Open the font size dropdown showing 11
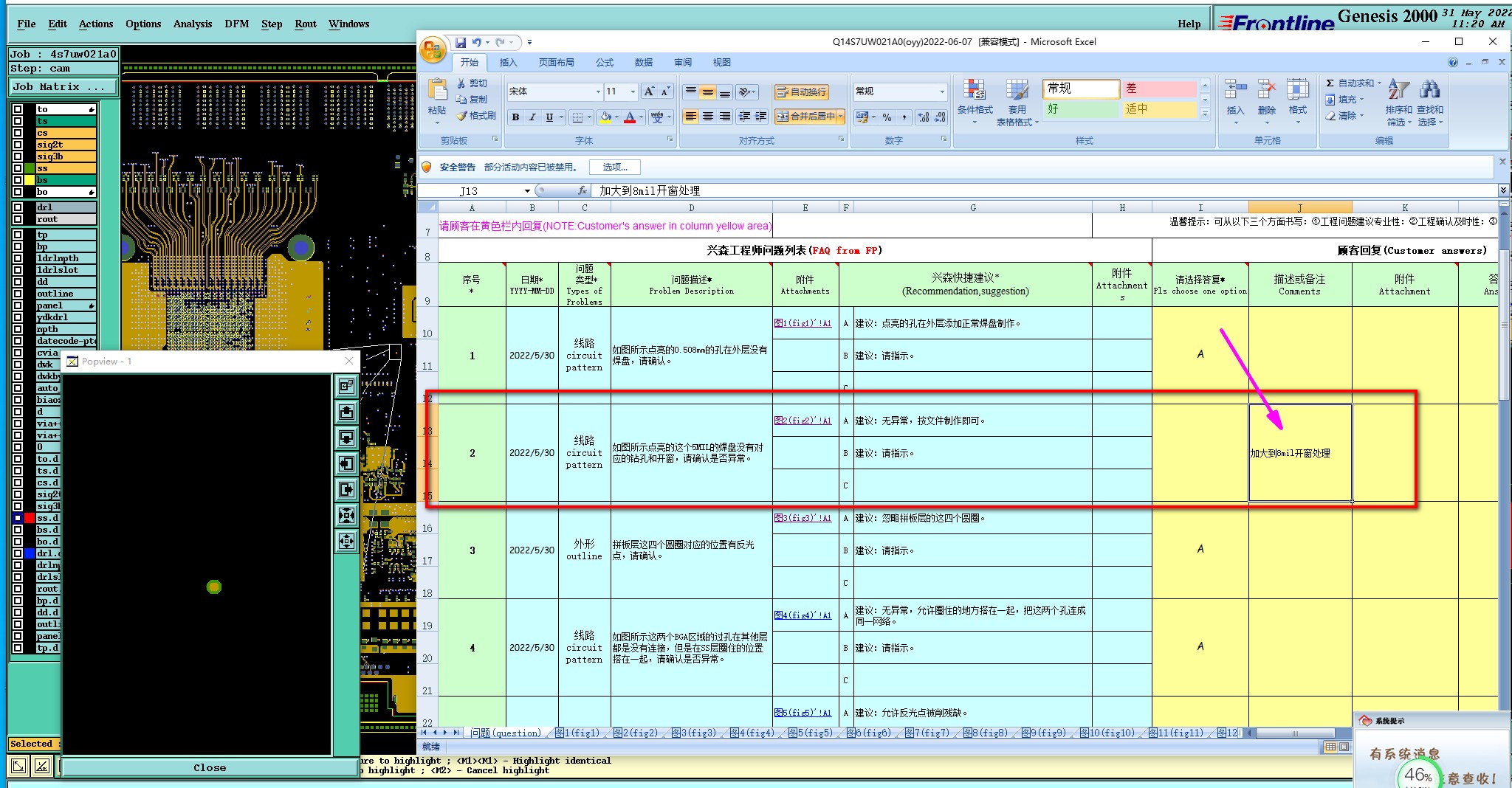This screenshot has width=1512, height=788. (633, 91)
